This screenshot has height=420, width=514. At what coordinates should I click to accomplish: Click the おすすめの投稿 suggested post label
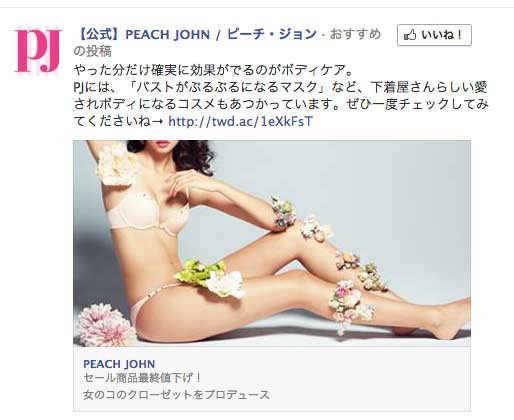pos(227,43)
